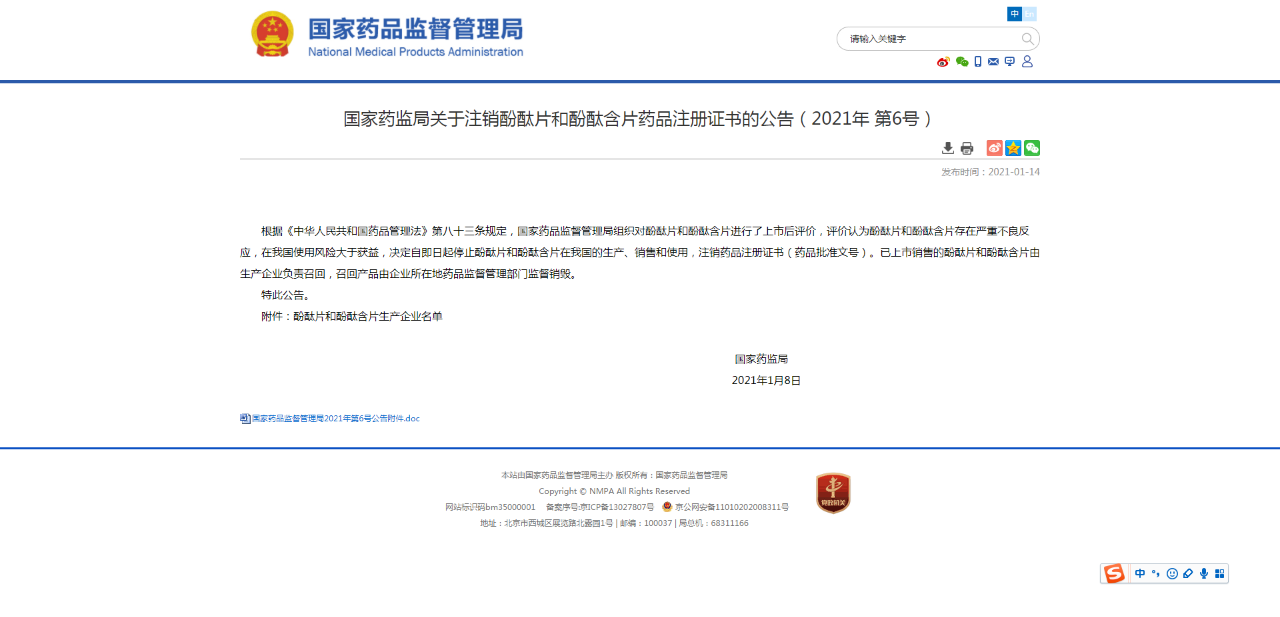Toggle Sogou IME Chinese/English mode
The image size is (1280, 617).
[1140, 574]
